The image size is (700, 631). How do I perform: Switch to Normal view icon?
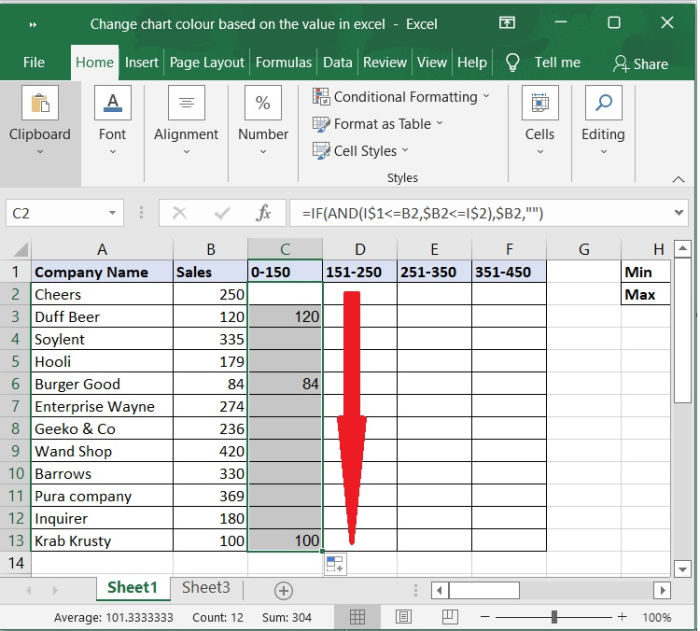coord(357,617)
